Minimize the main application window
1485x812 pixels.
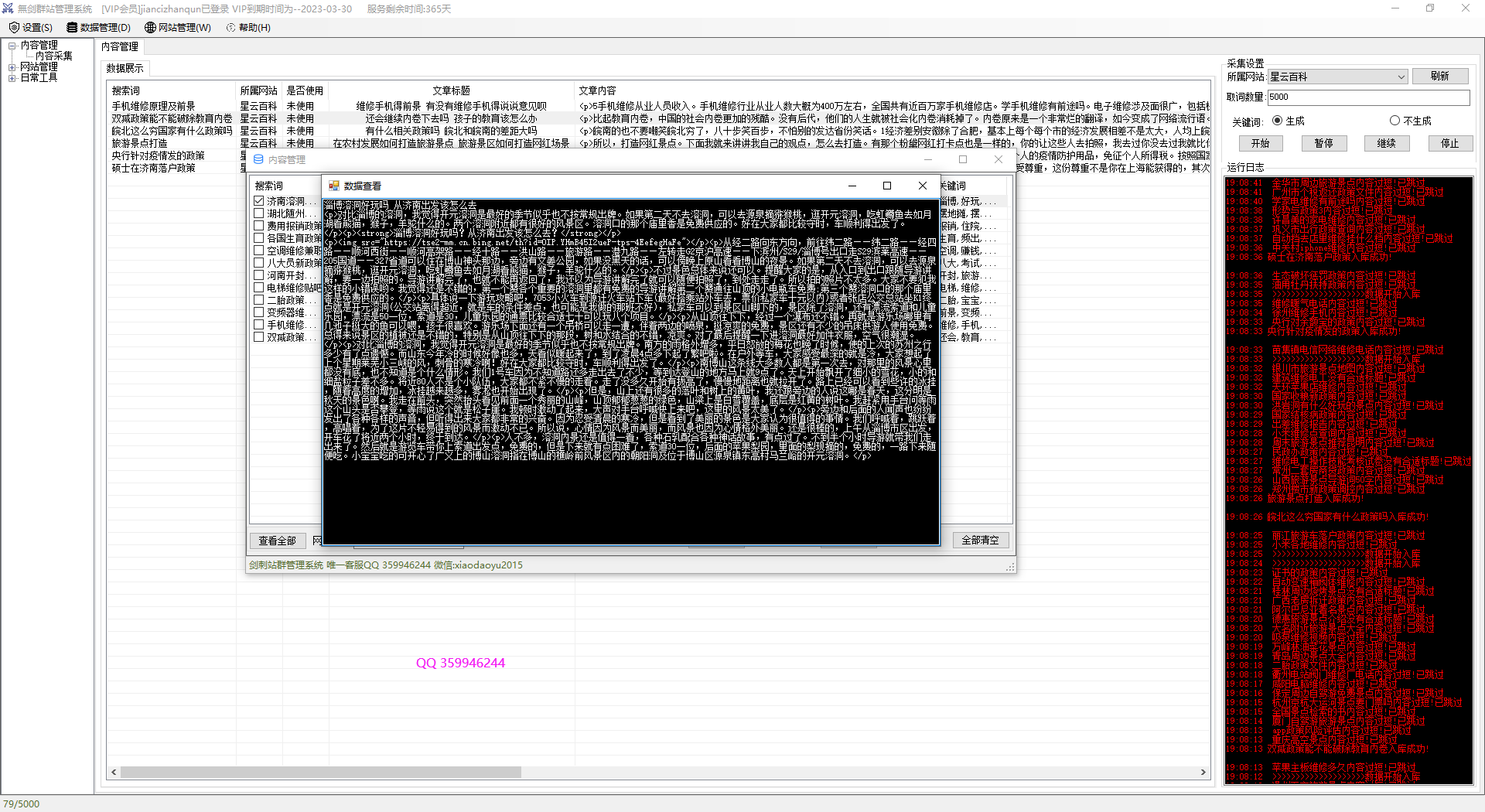click(x=1395, y=9)
